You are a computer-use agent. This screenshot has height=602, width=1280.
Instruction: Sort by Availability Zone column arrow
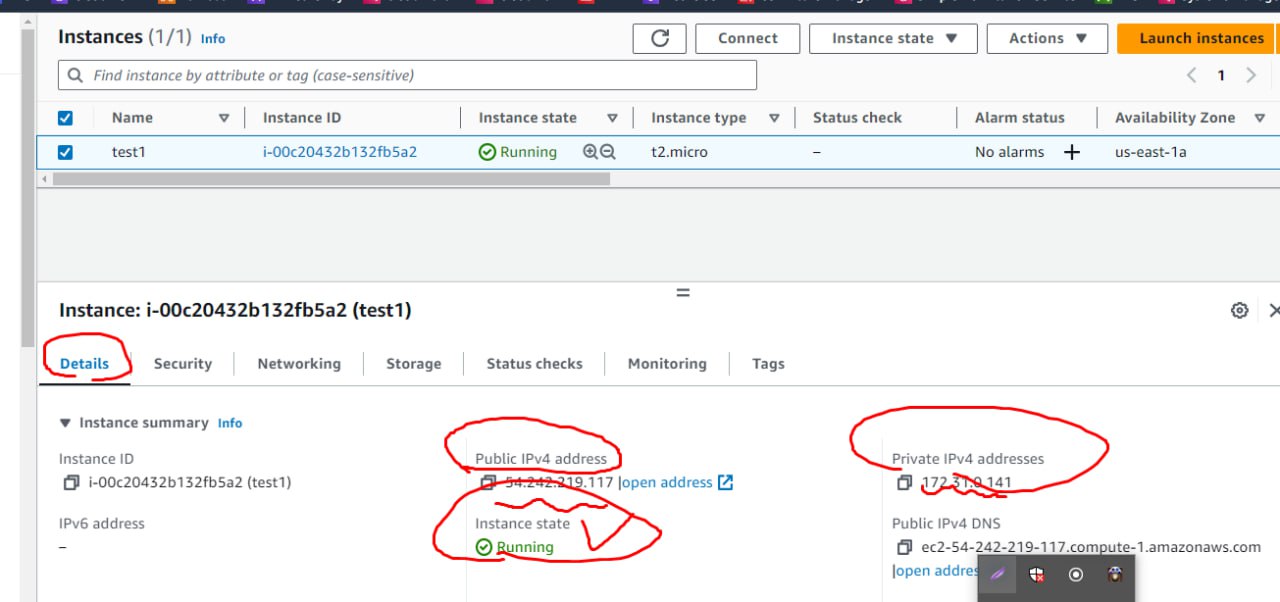pyautogui.click(x=1258, y=118)
